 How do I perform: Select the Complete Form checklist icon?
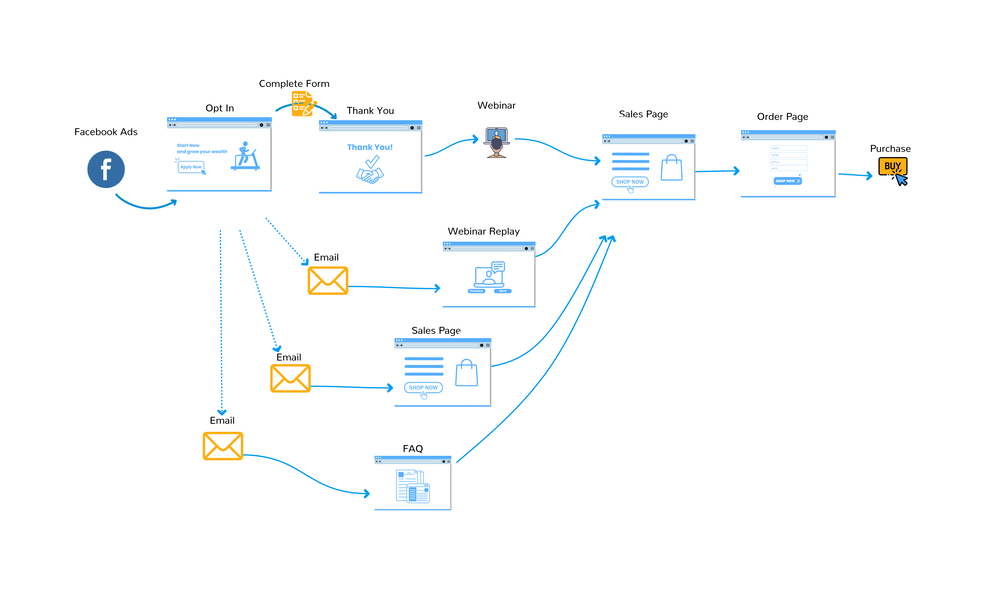[x=303, y=104]
